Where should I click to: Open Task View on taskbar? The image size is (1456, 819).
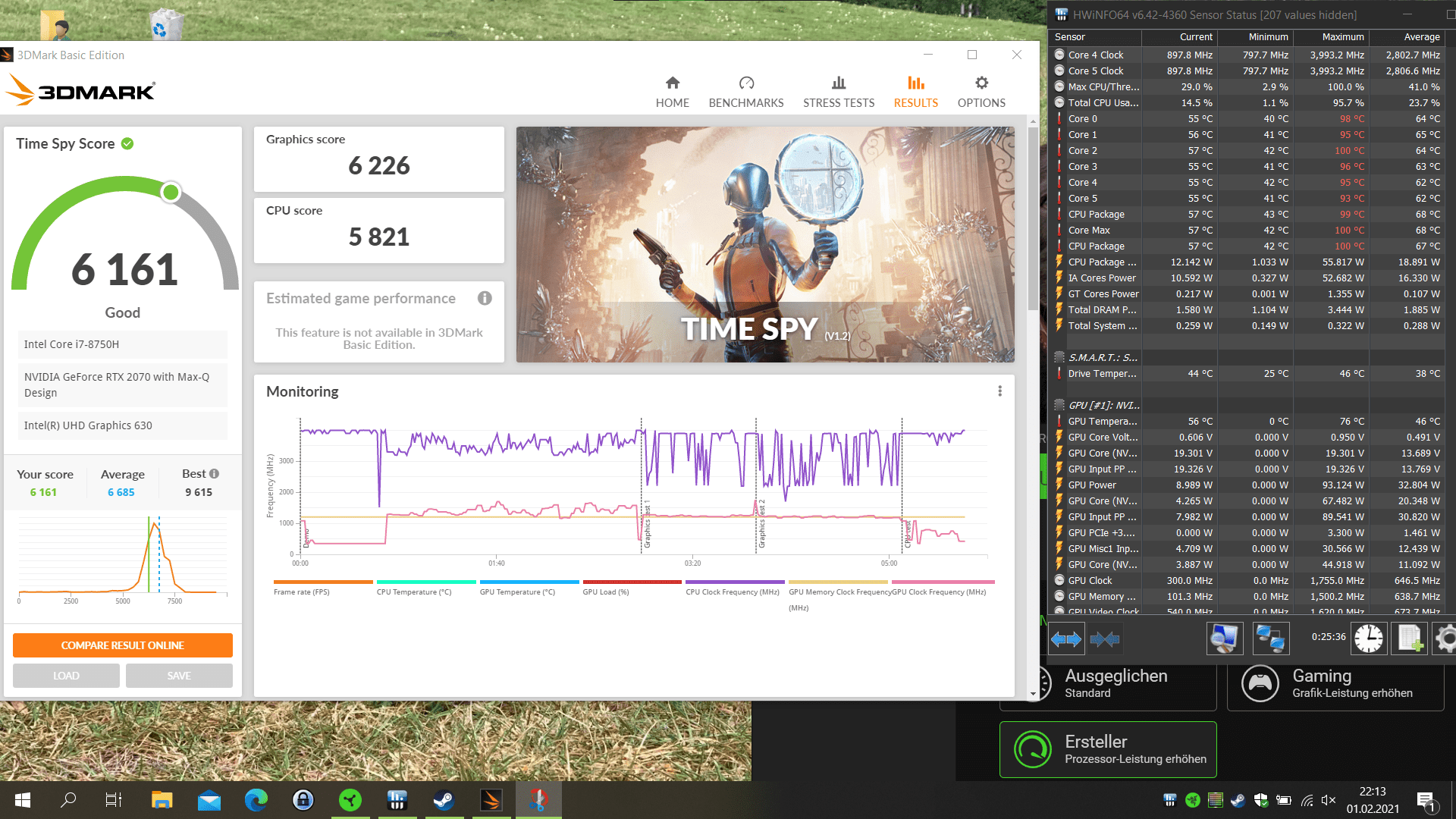pos(114,800)
